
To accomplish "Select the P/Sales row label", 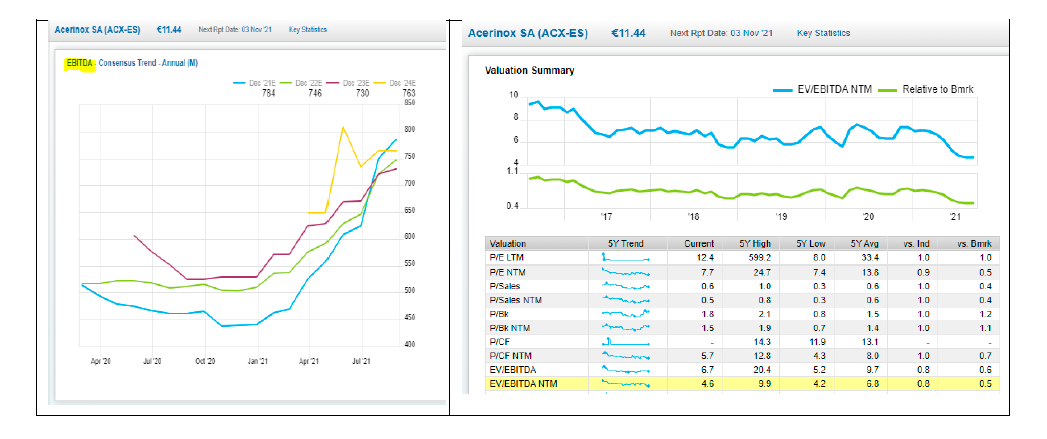I will click(504, 286).
